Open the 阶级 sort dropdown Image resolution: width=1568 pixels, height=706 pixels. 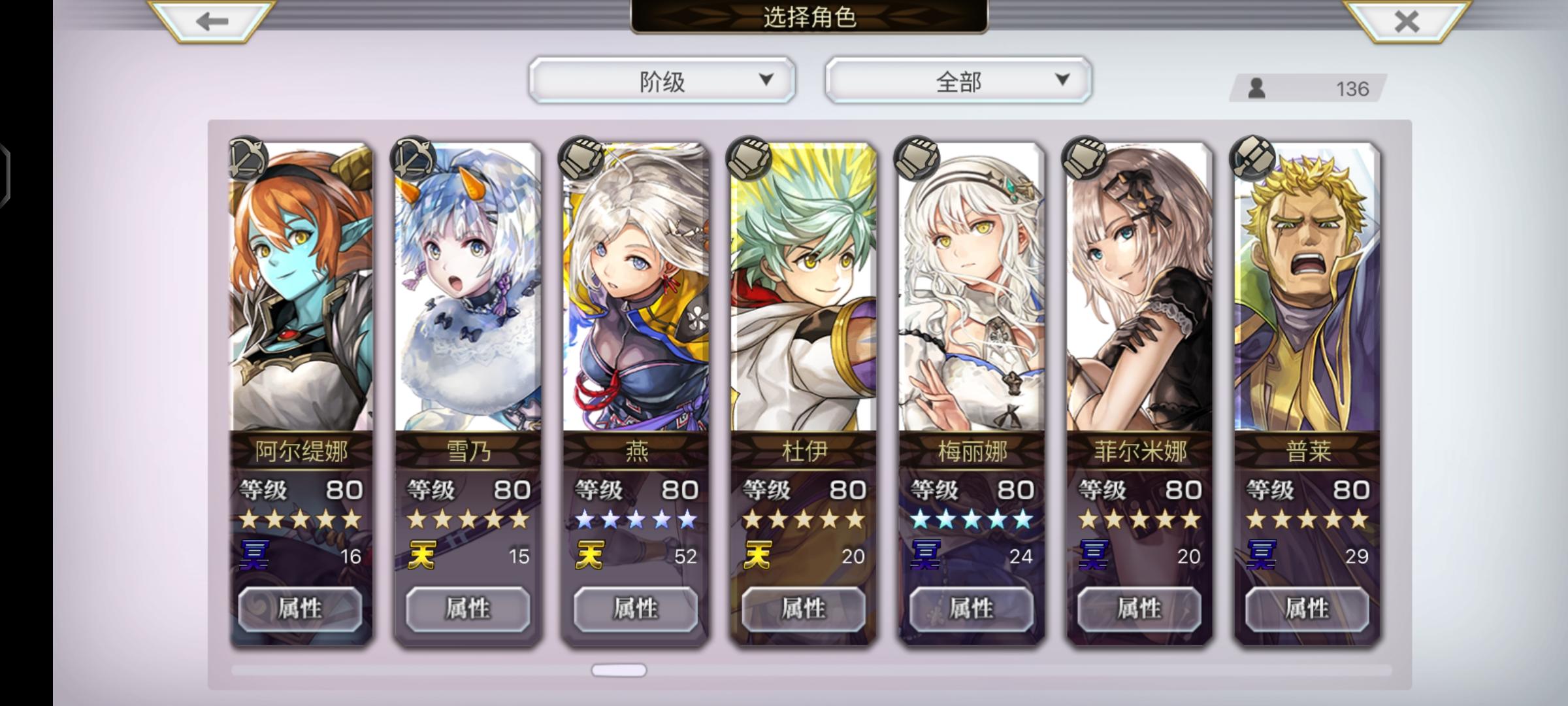(x=662, y=80)
